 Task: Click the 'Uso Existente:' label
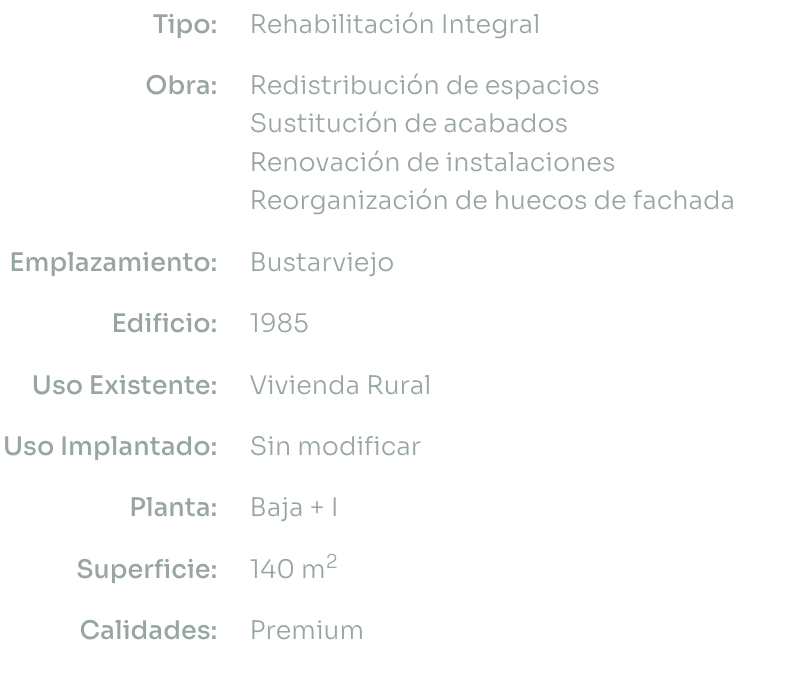[125, 385]
